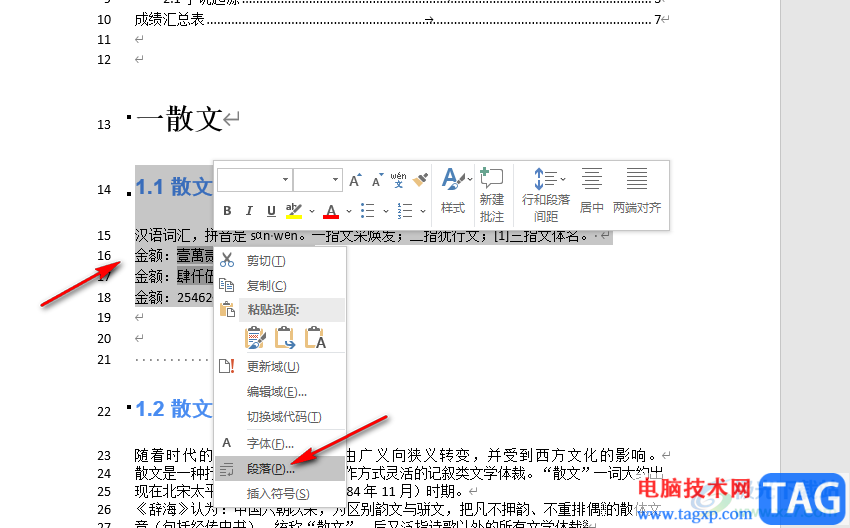
Task: Expand numbered list style dropdown
Action: click(422, 211)
